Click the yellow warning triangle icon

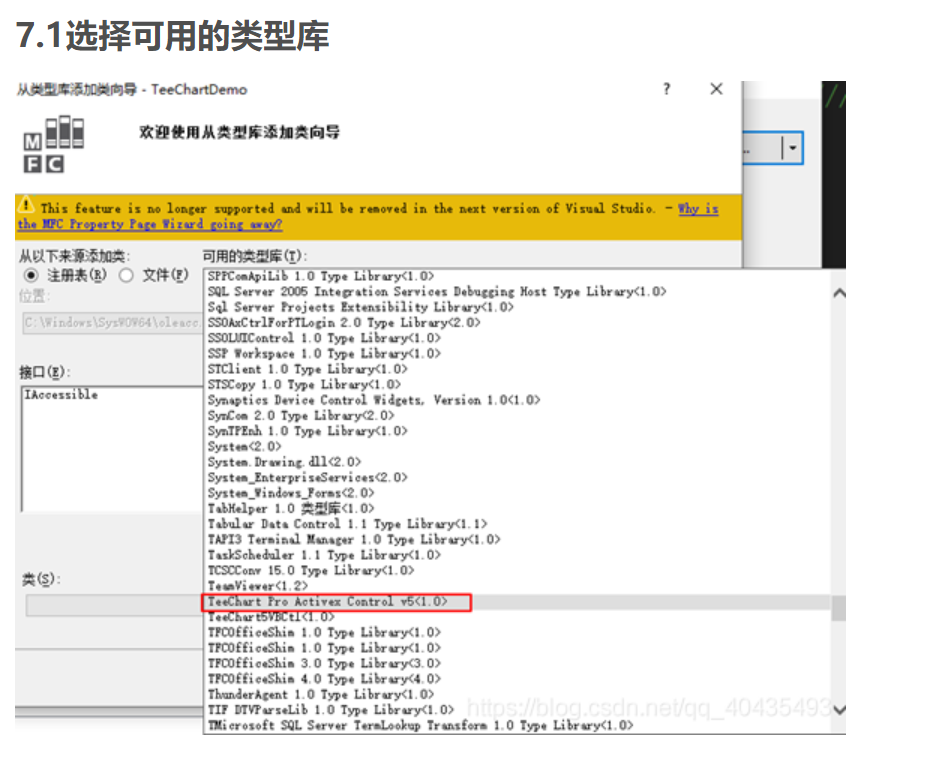pyautogui.click(x=26, y=205)
